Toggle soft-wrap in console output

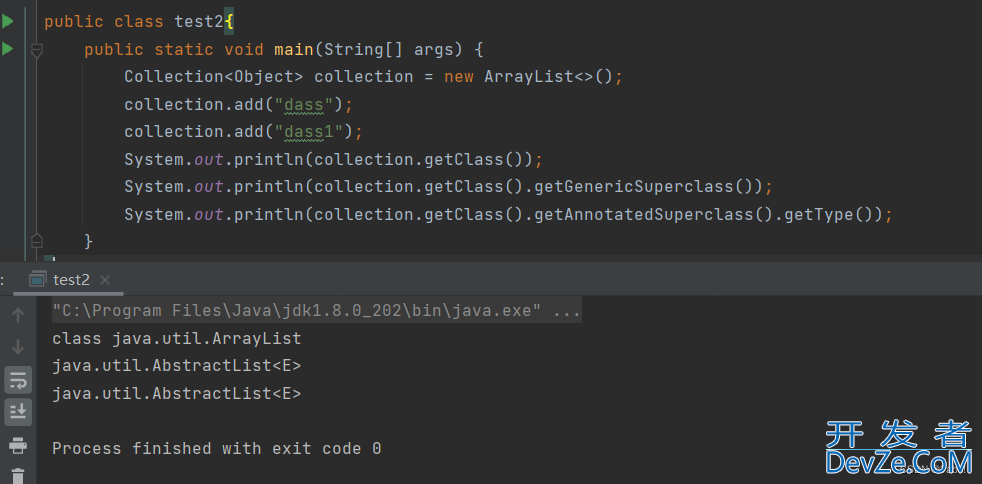pos(18,380)
